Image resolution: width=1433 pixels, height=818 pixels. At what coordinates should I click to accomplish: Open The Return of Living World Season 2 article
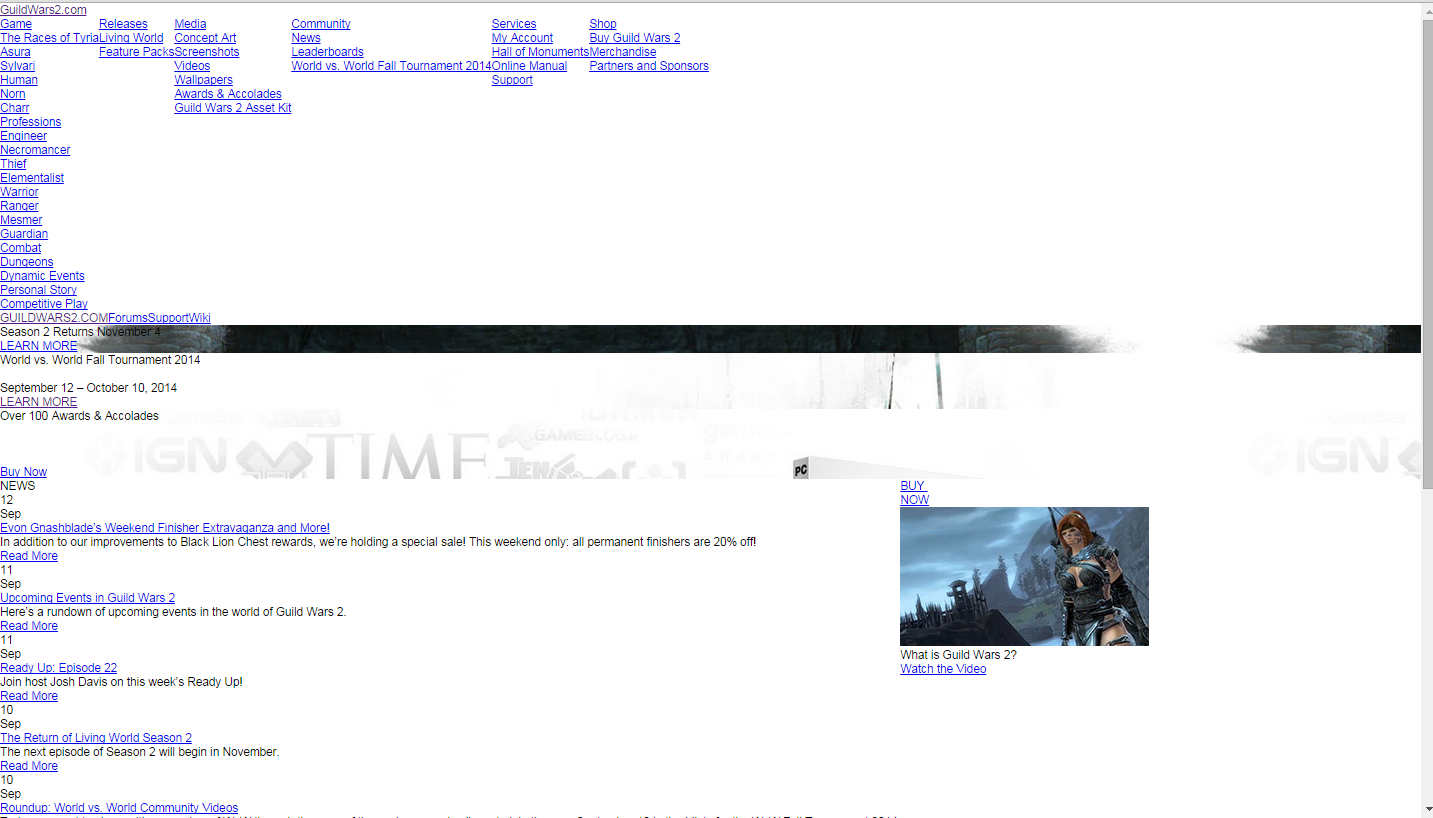click(x=96, y=738)
